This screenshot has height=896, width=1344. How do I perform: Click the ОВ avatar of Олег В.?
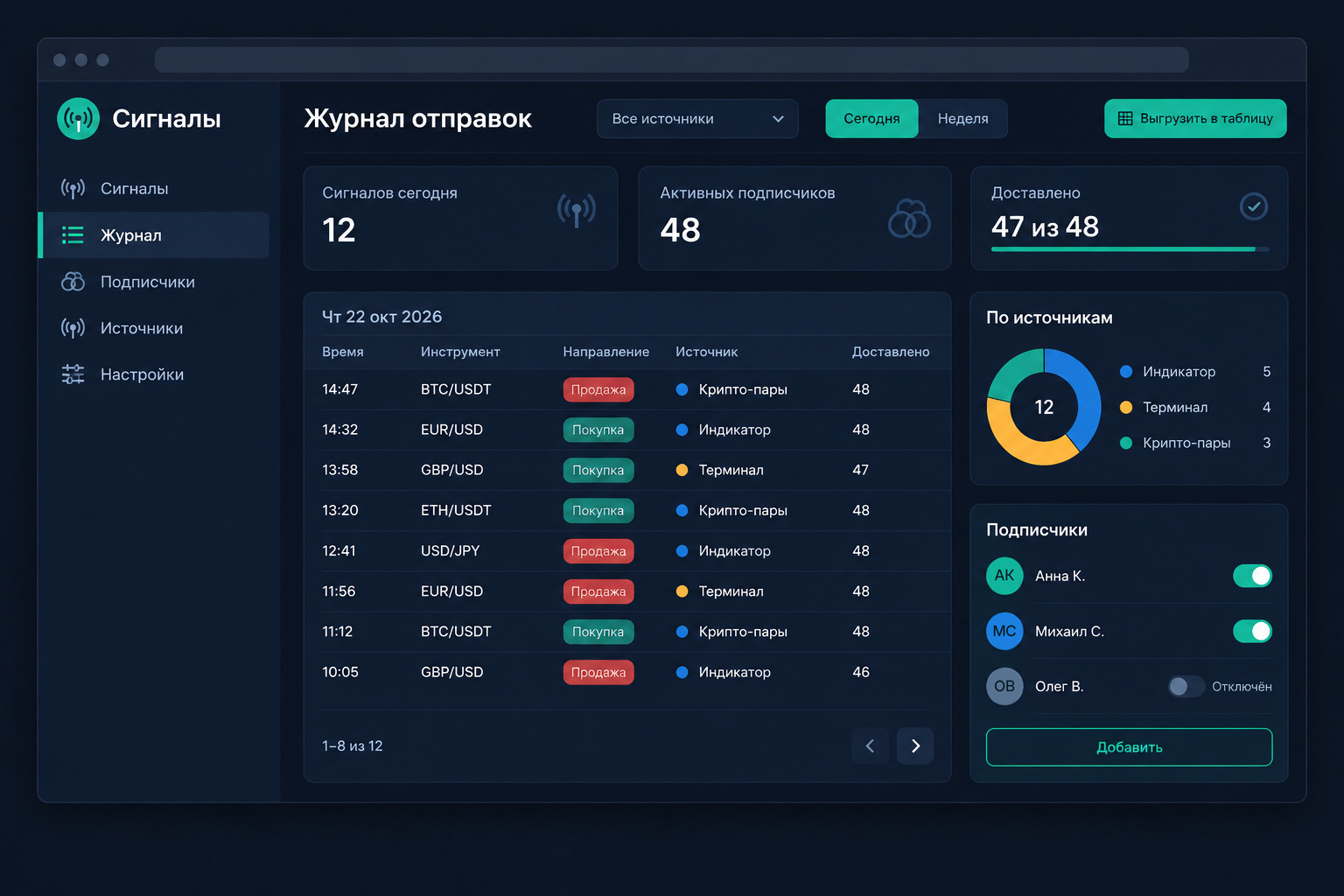coord(1004,686)
